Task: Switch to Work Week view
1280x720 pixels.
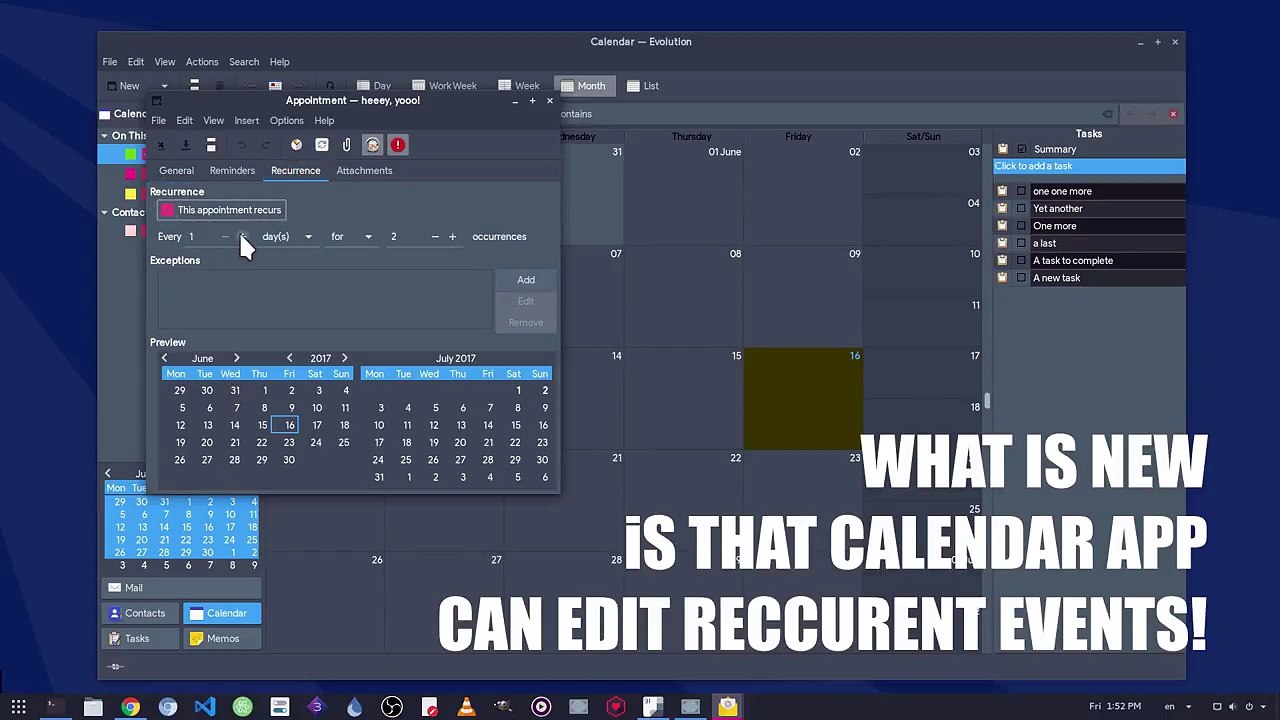Action: coord(444,86)
